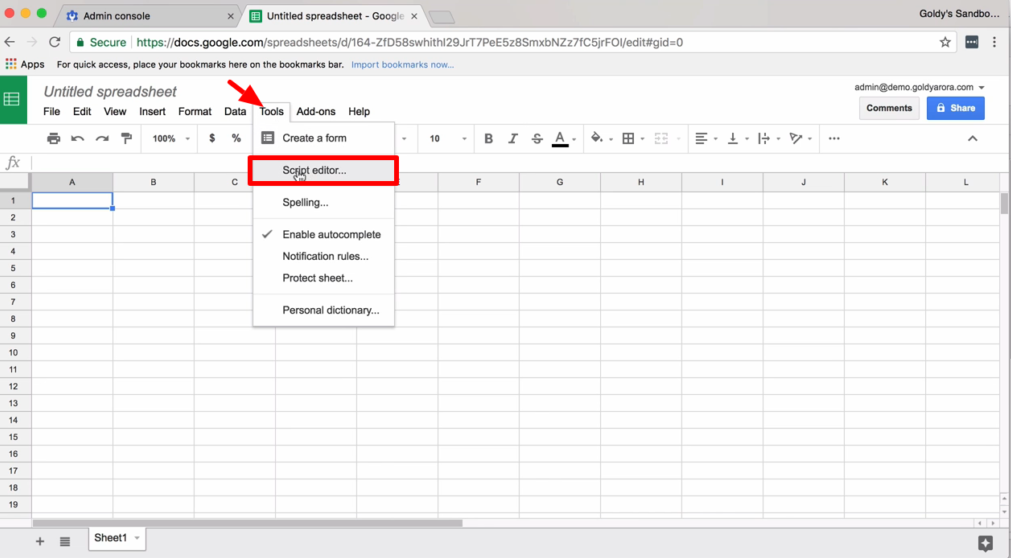Choose Script editor from Tools menu
Image resolution: width=1011 pixels, height=558 pixels.
323,170
